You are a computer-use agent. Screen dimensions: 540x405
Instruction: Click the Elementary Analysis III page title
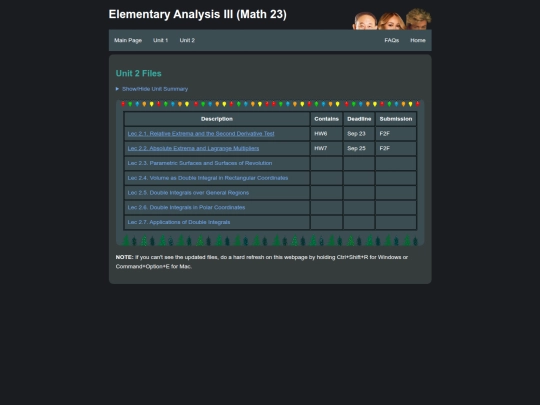pos(198,14)
